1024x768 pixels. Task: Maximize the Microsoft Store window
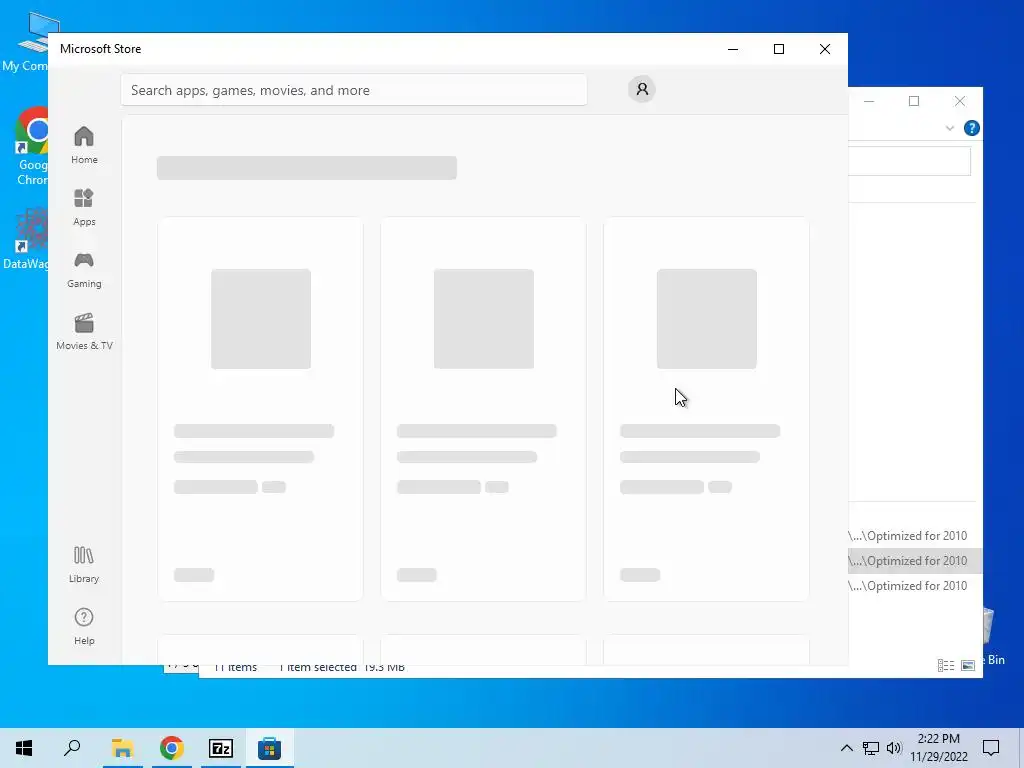778,49
